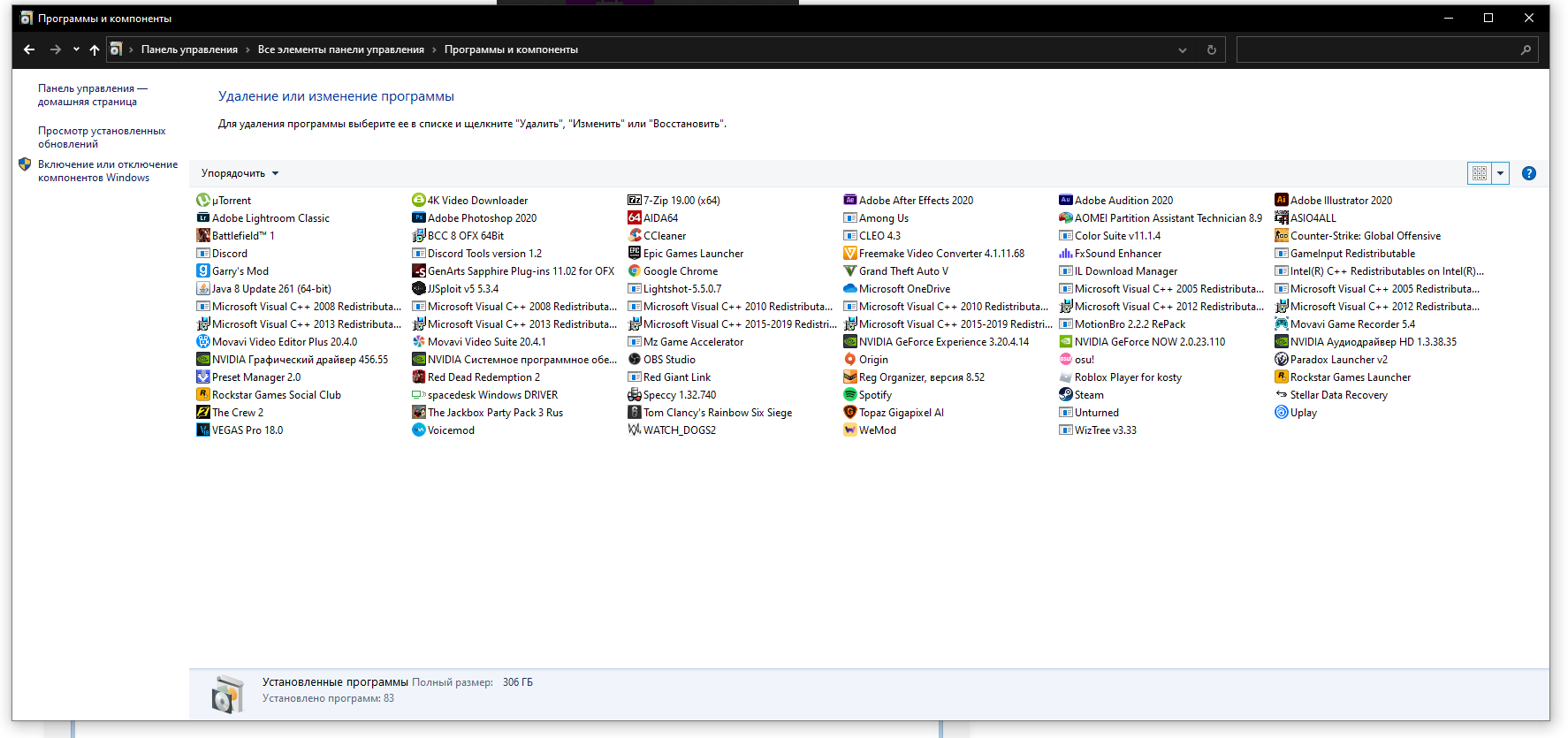Go up one level with up arrow
Image resolution: width=1568 pixels, height=738 pixels.
(95, 49)
